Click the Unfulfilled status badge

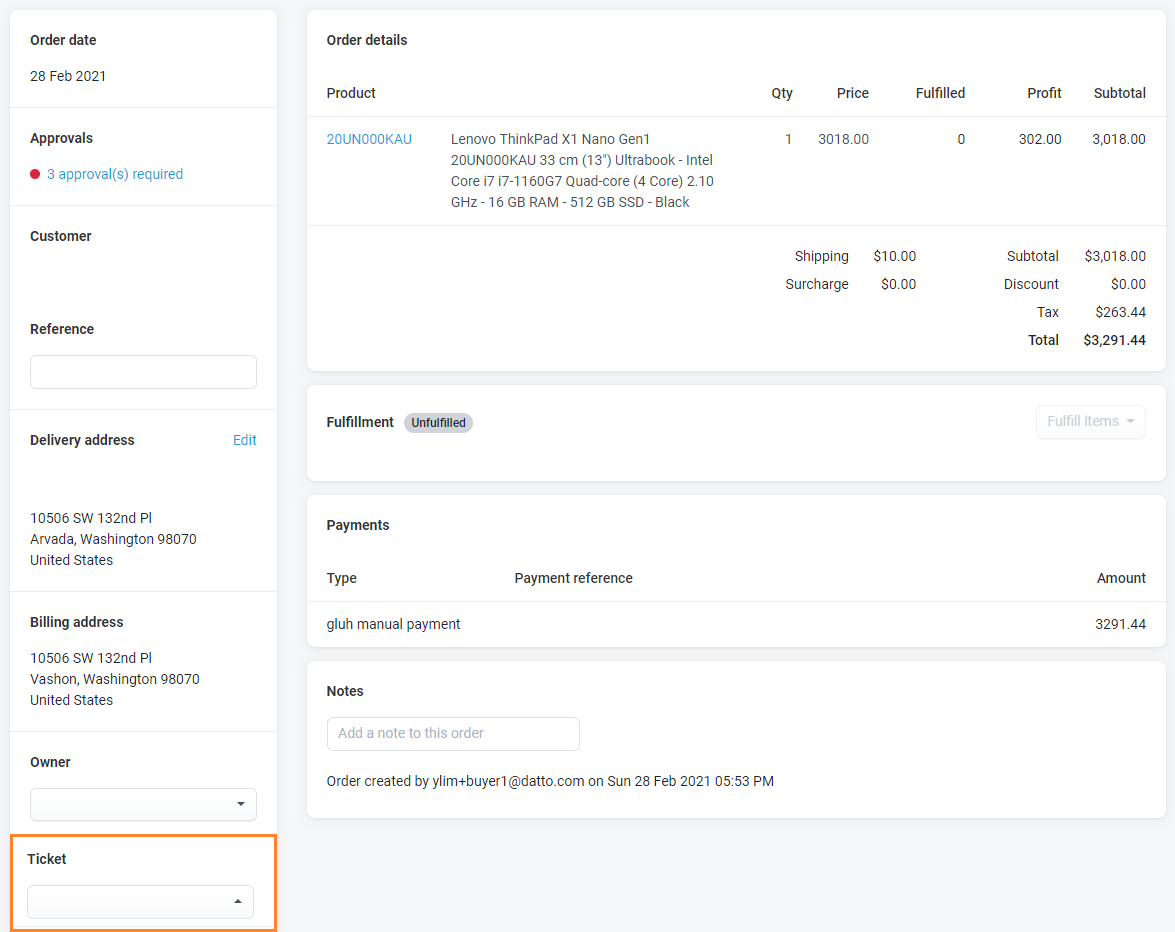[x=438, y=423]
